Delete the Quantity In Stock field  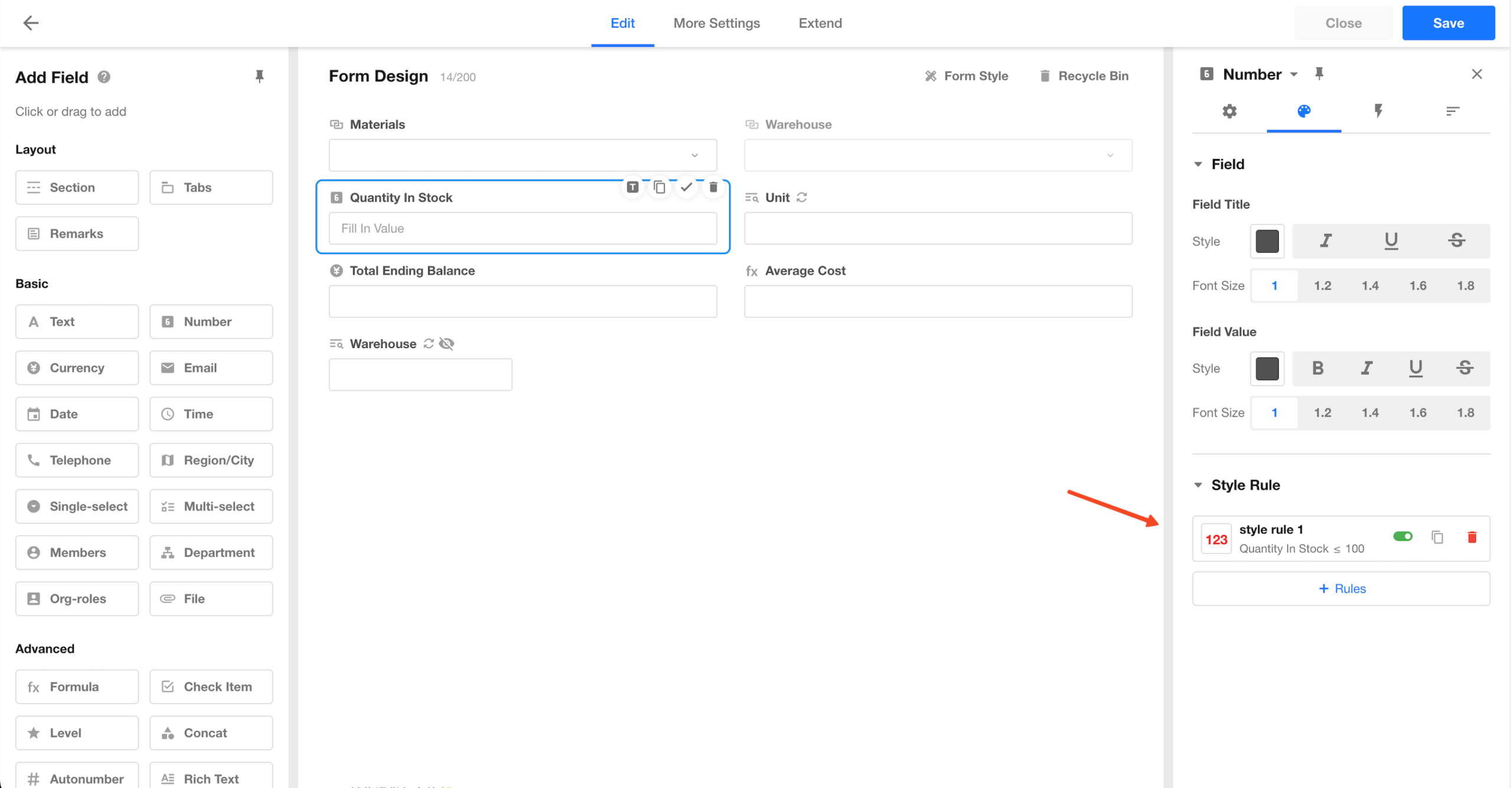click(x=713, y=187)
